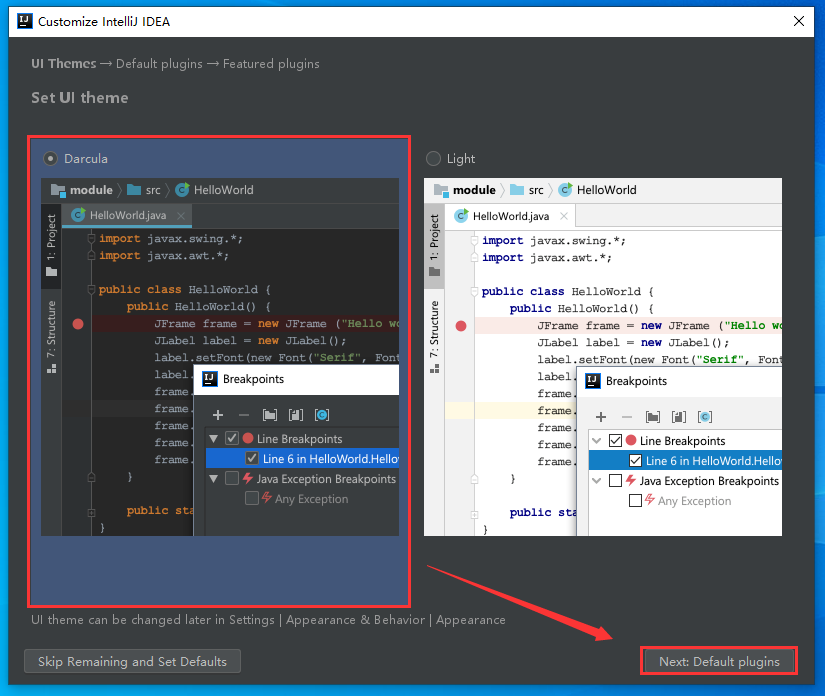This screenshot has height=696, width=825.
Task: Select the Light theme radio button
Action: [x=433, y=158]
